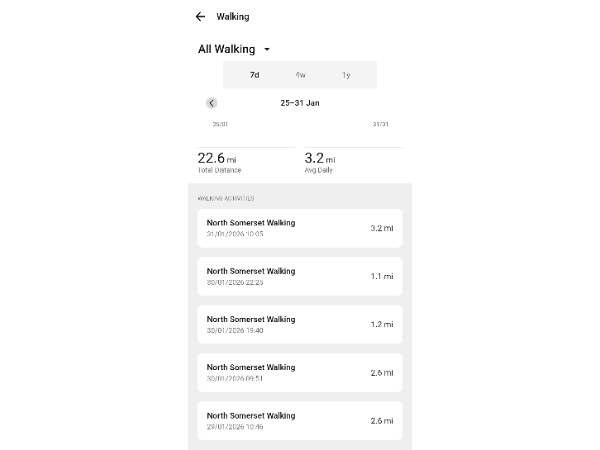The height and width of the screenshot is (450, 600).
Task: Click the Total Distance label text
Action: coord(219,171)
